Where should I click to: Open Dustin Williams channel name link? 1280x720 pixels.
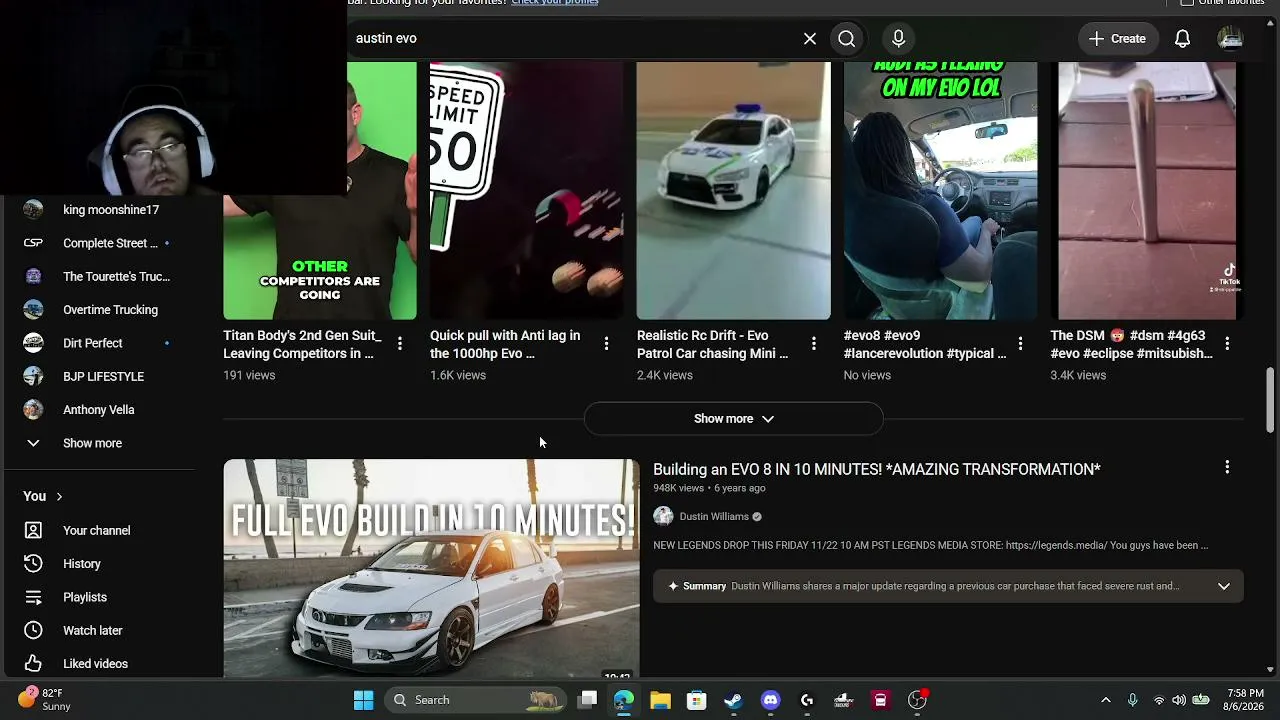(714, 516)
